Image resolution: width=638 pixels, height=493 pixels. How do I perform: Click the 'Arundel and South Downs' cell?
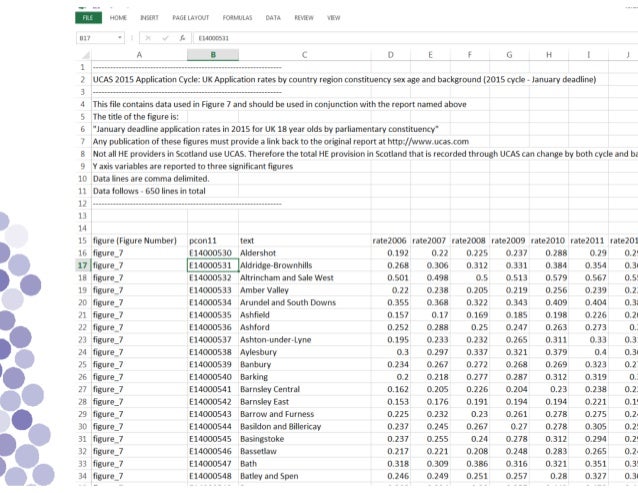point(304,303)
